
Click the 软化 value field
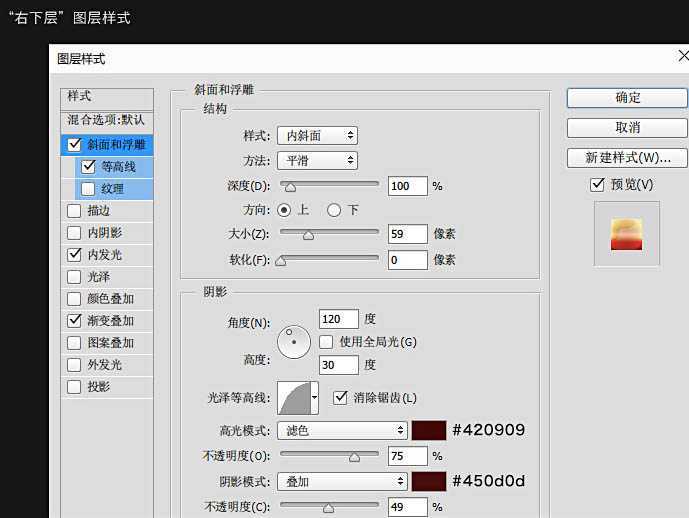[x=408, y=260]
